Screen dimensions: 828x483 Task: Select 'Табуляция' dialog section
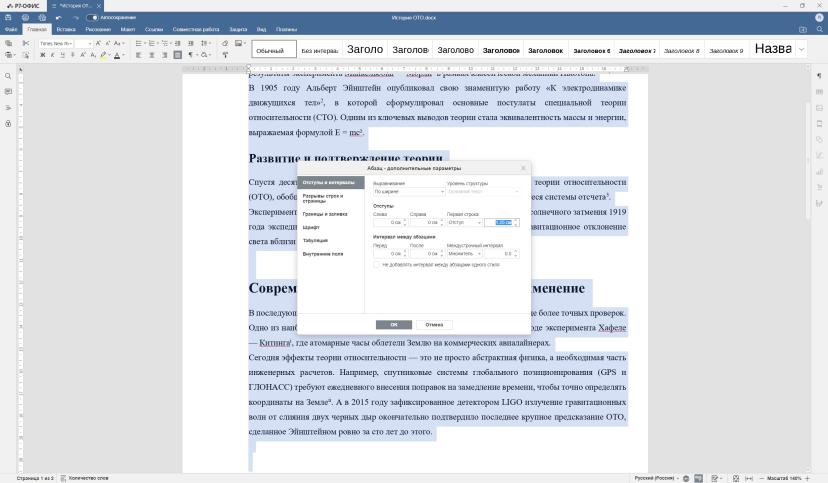pos(331,241)
